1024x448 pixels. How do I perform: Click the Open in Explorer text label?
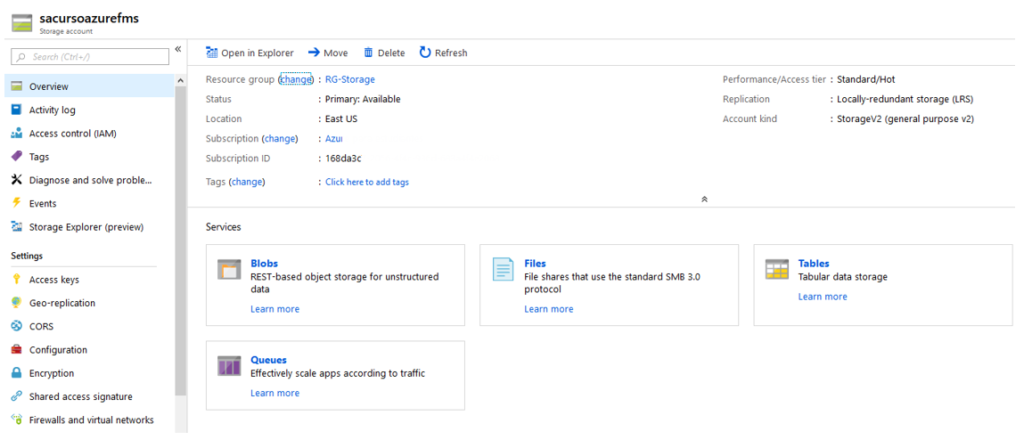[257, 53]
